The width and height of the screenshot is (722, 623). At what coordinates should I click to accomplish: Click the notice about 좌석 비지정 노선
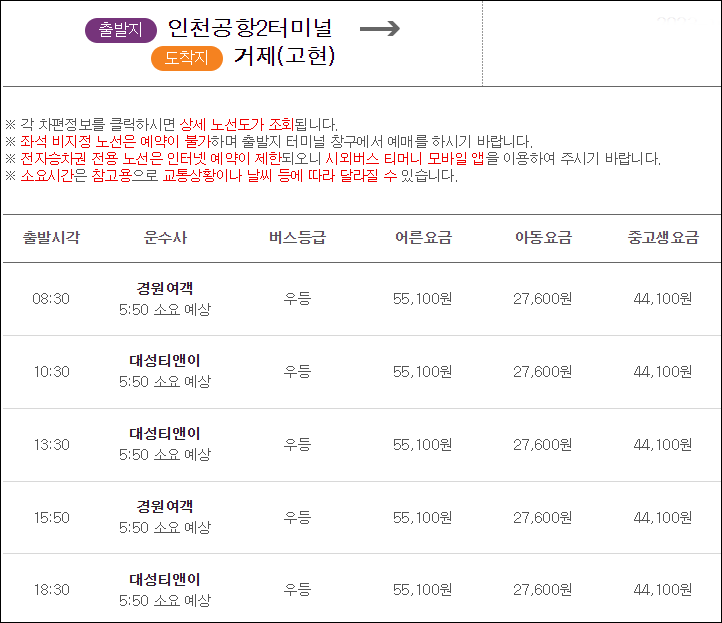[x=269, y=141]
